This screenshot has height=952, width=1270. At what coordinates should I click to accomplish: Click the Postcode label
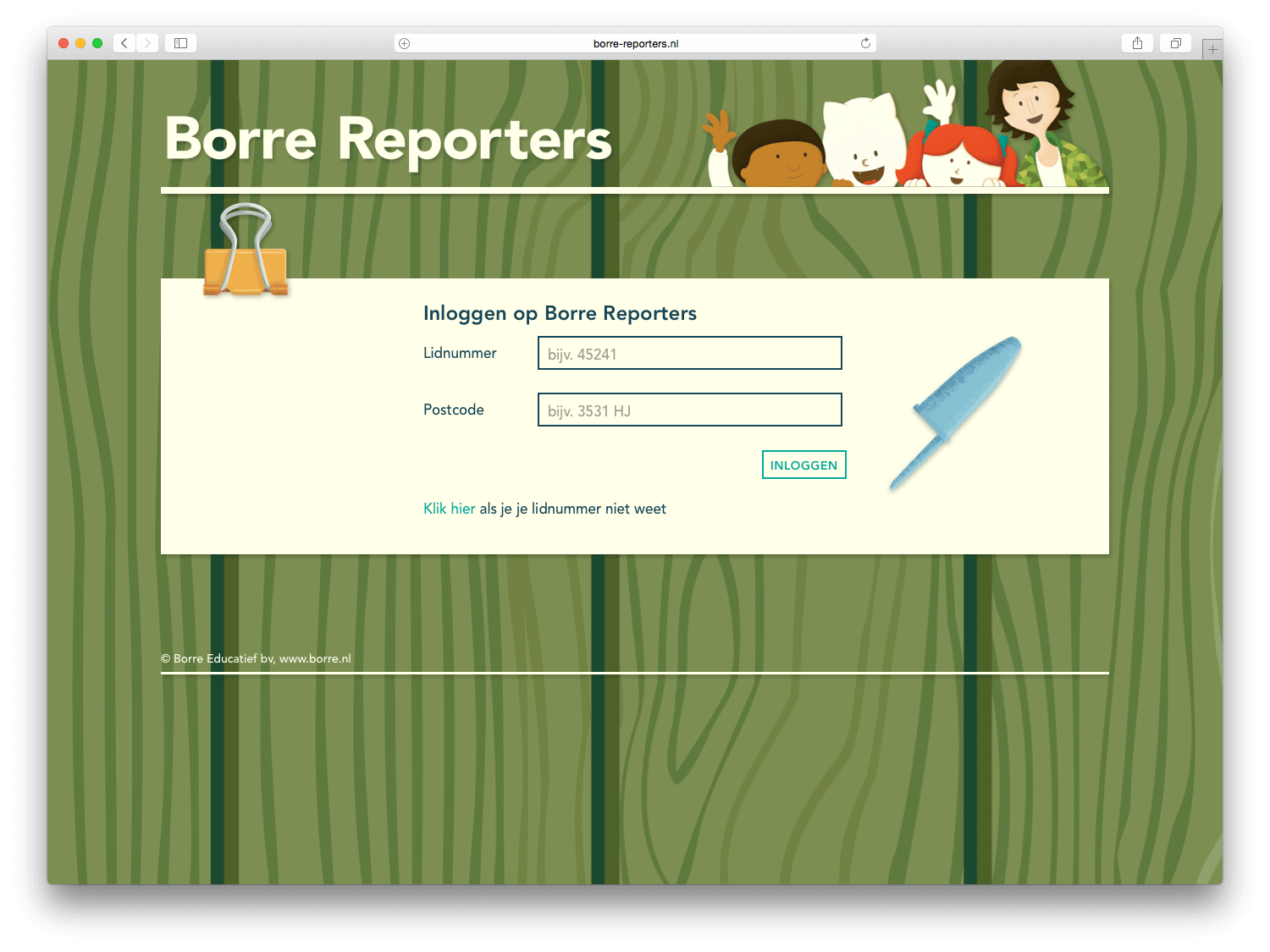(454, 410)
